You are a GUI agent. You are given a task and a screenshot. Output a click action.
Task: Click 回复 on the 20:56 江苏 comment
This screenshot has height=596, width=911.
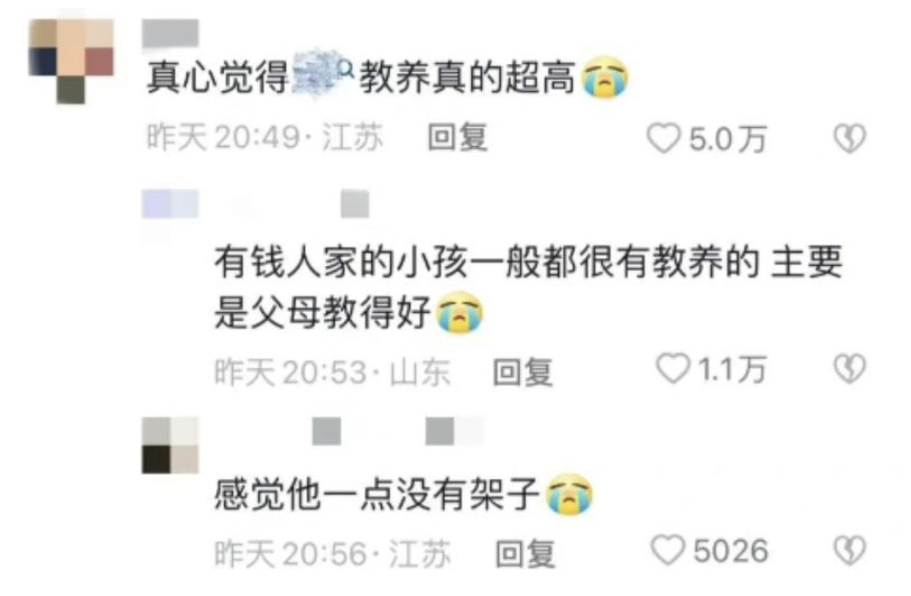coord(525,554)
